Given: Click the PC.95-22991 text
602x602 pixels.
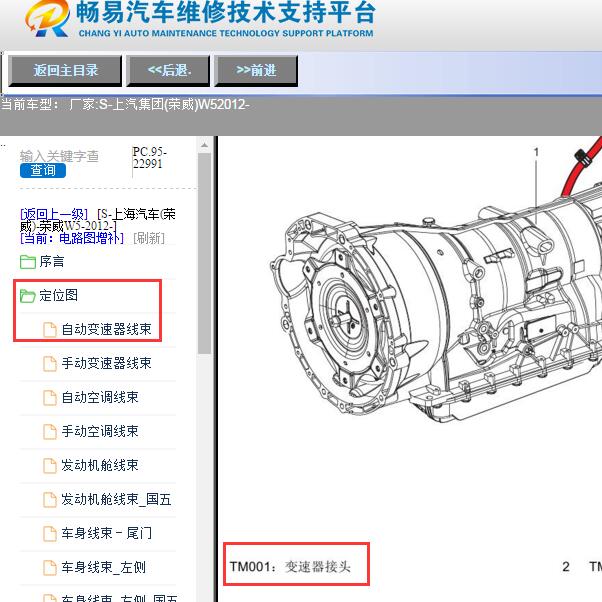Looking at the screenshot, I should (x=149, y=158).
